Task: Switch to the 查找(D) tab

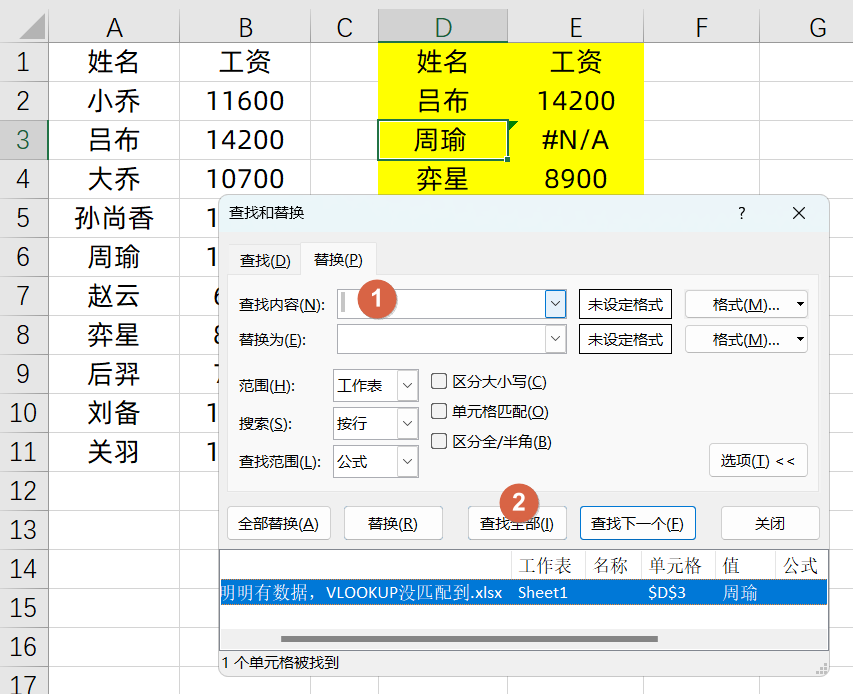Action: click(x=265, y=261)
